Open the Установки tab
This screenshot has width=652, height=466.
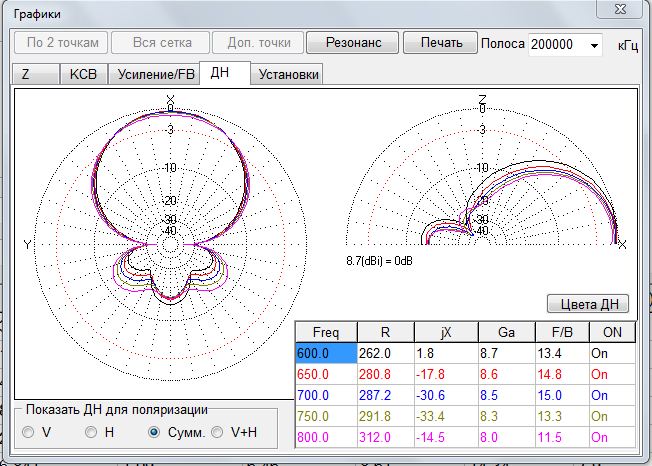287,75
